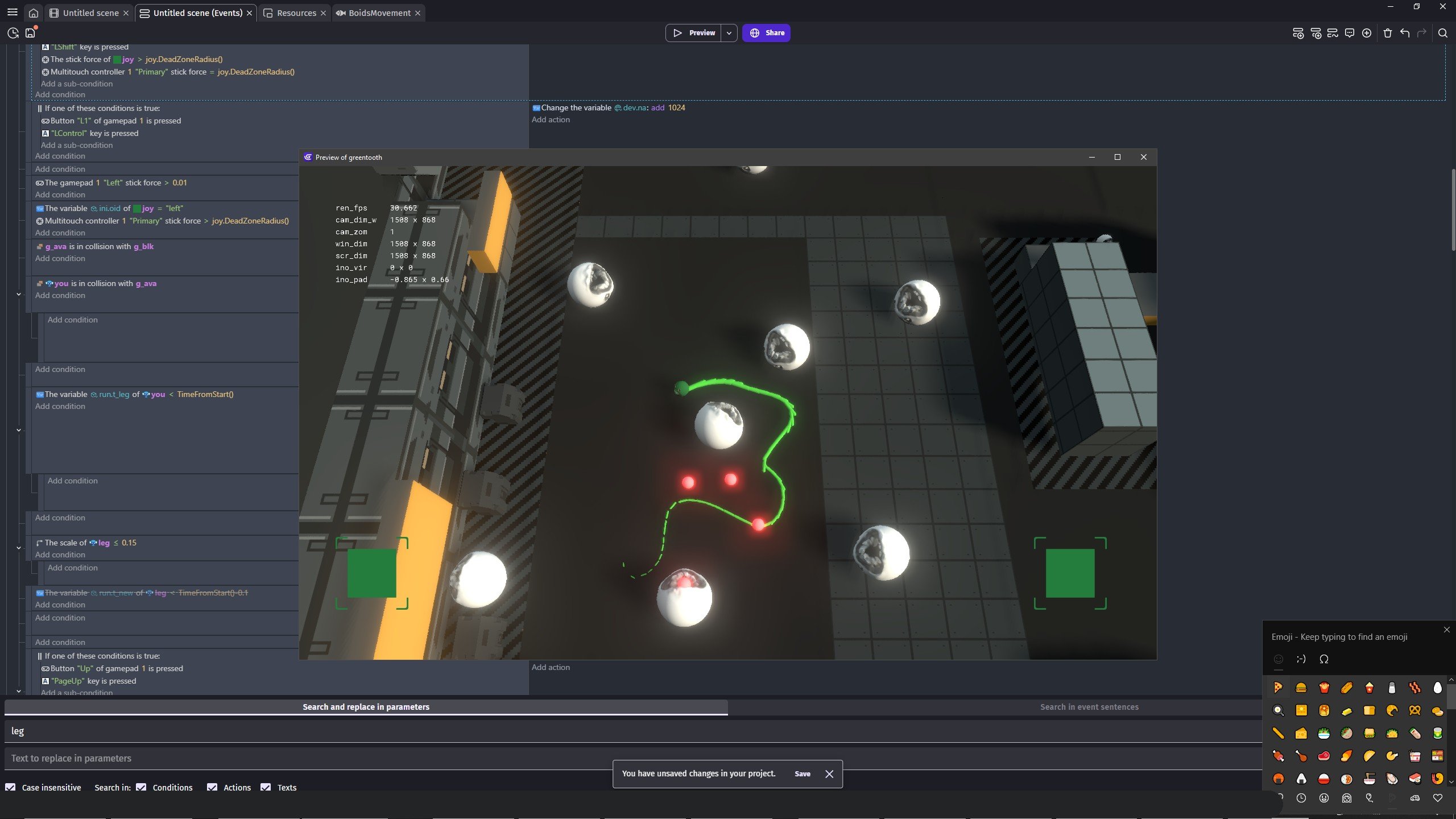
Task: Collapse the gamepad 'Up' / 'PageUp' event
Action: pyautogui.click(x=19, y=691)
